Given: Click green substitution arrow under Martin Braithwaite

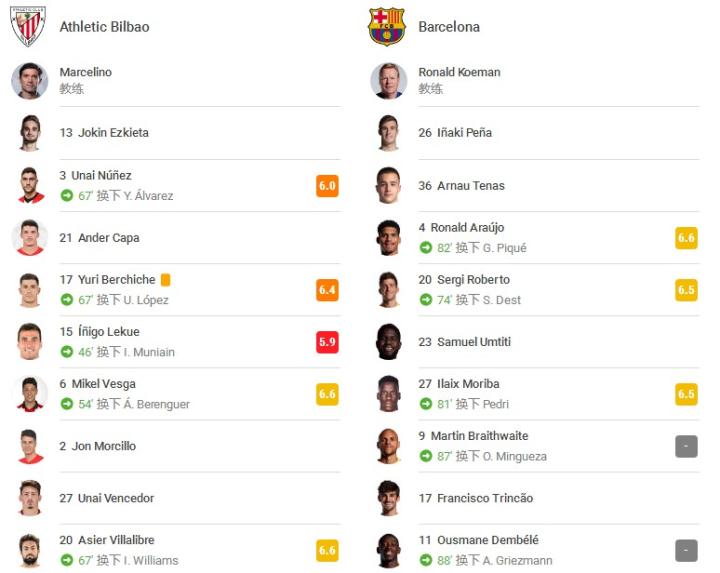Looking at the screenshot, I should [426, 456].
